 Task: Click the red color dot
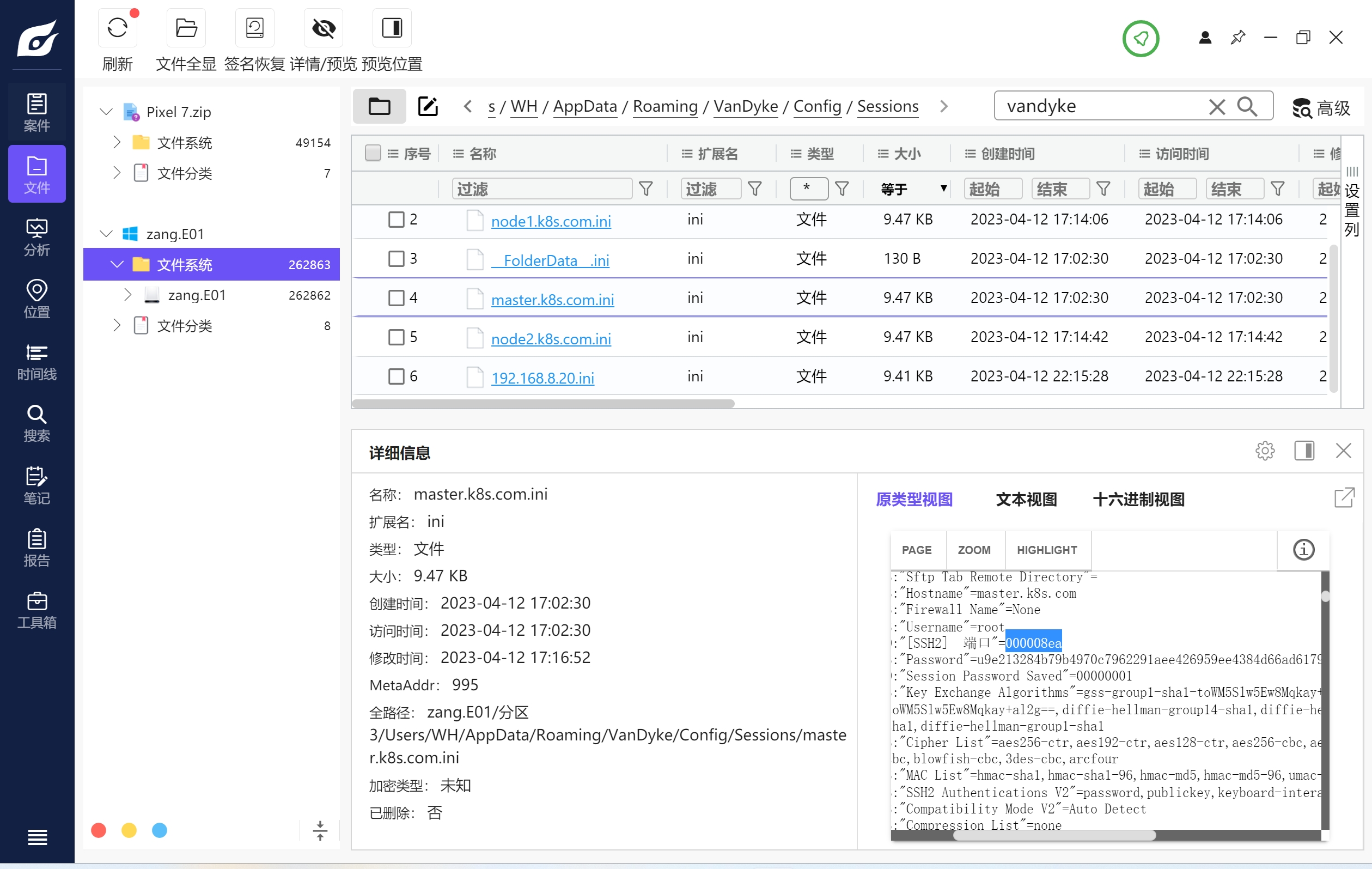point(99,830)
